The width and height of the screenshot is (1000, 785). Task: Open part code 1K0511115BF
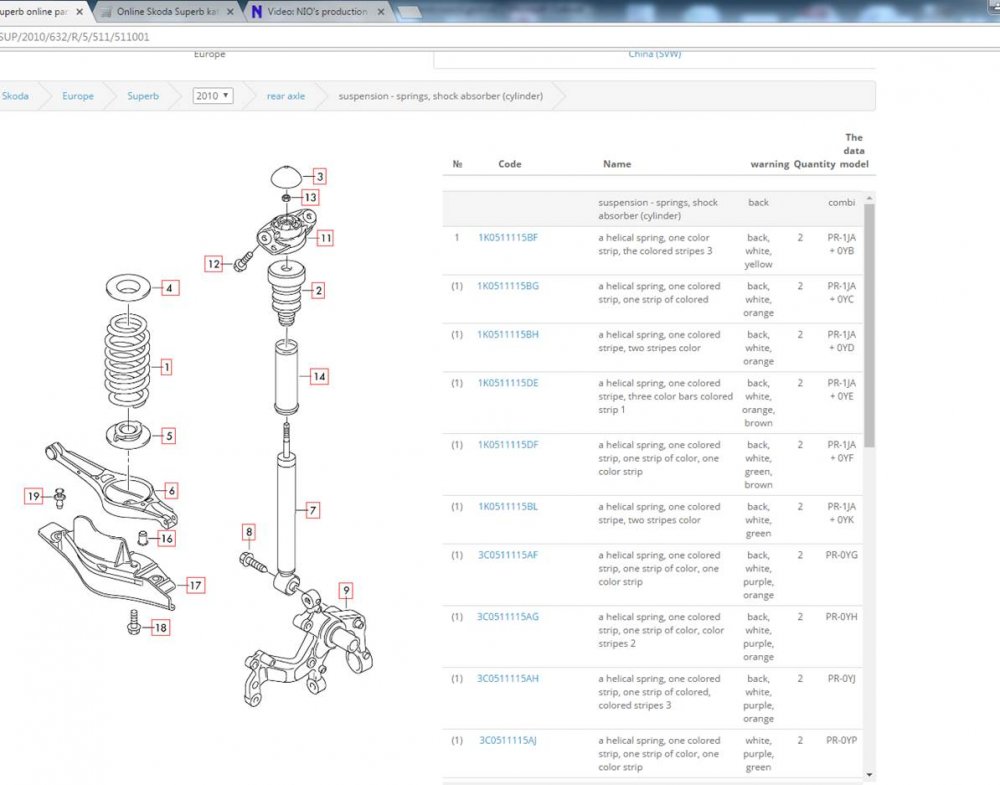508,237
